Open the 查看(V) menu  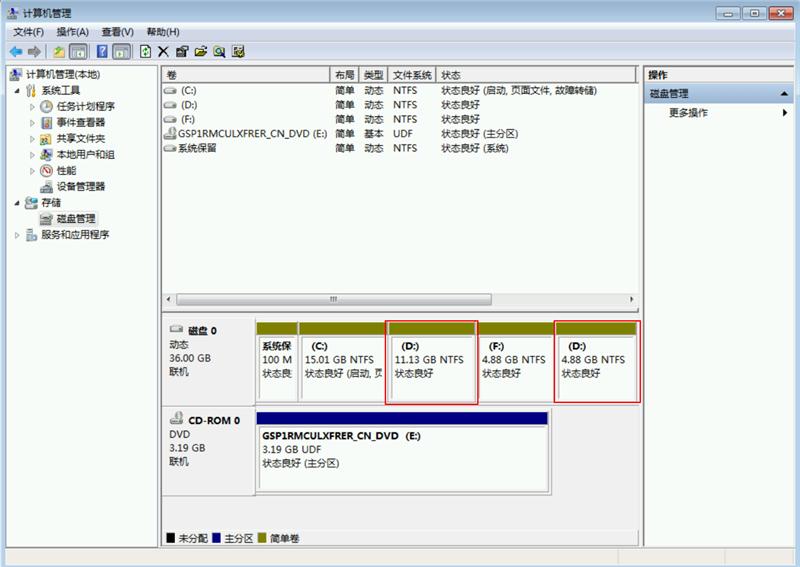point(117,32)
